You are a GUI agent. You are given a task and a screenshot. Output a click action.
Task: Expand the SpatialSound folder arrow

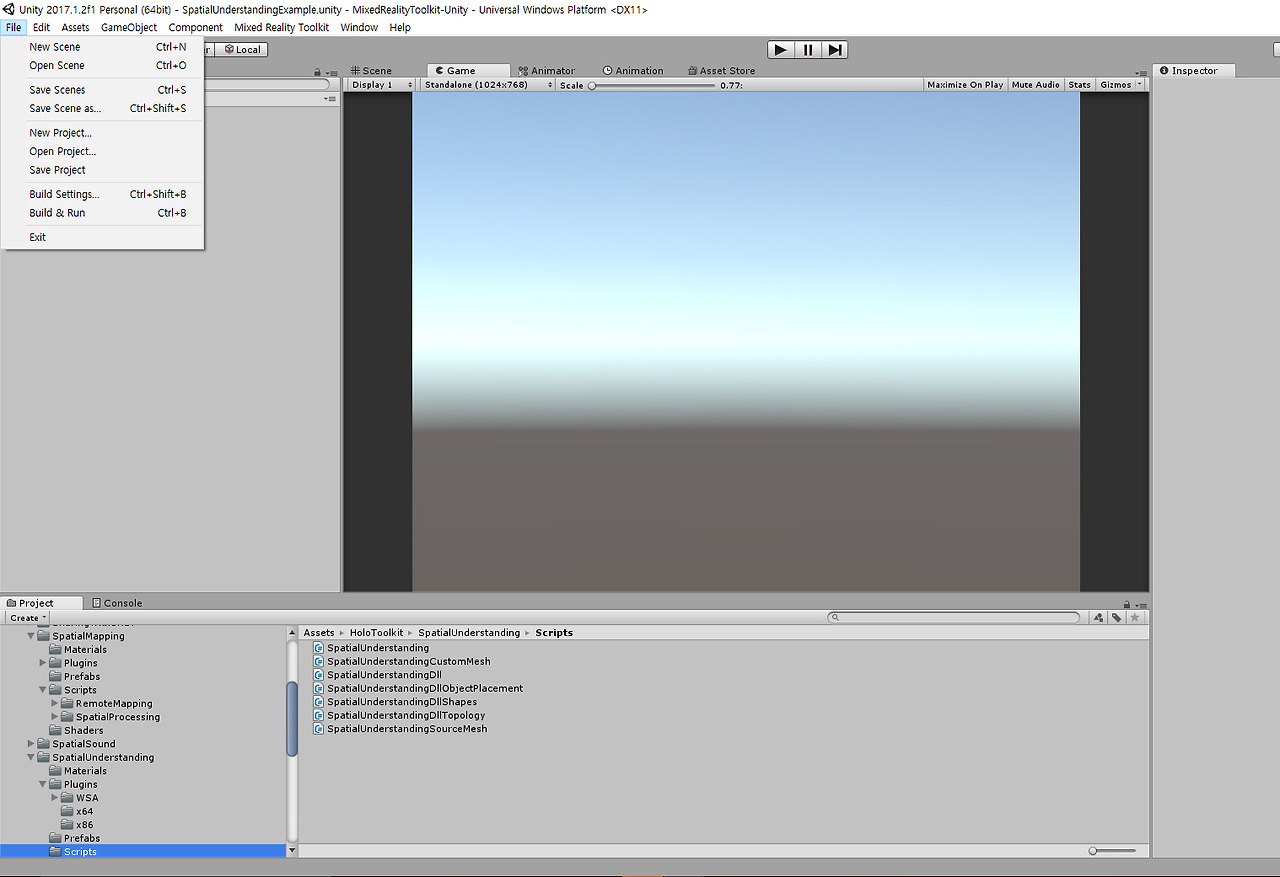[31, 744]
